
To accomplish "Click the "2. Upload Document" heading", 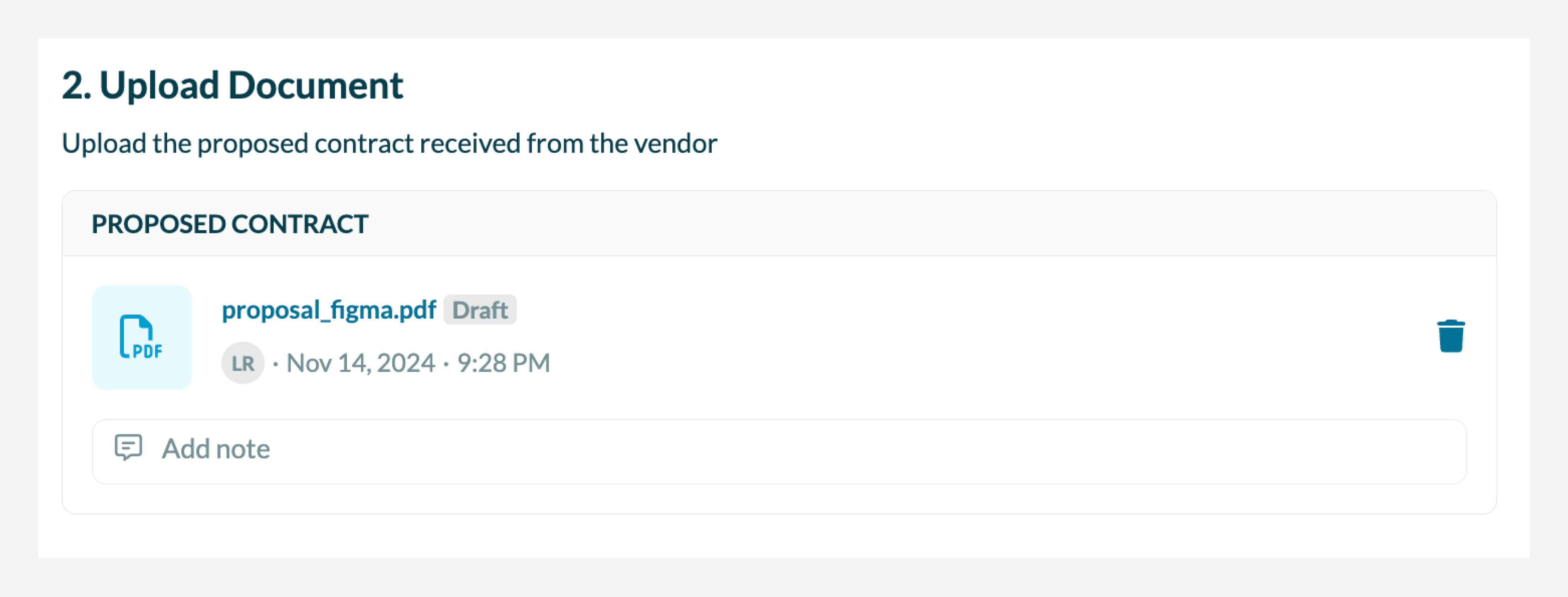I will [x=233, y=85].
